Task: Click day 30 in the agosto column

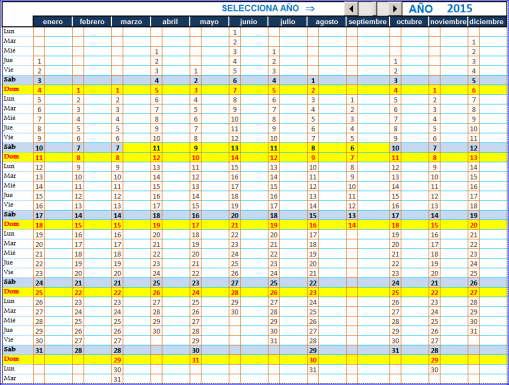Action: click(x=313, y=360)
